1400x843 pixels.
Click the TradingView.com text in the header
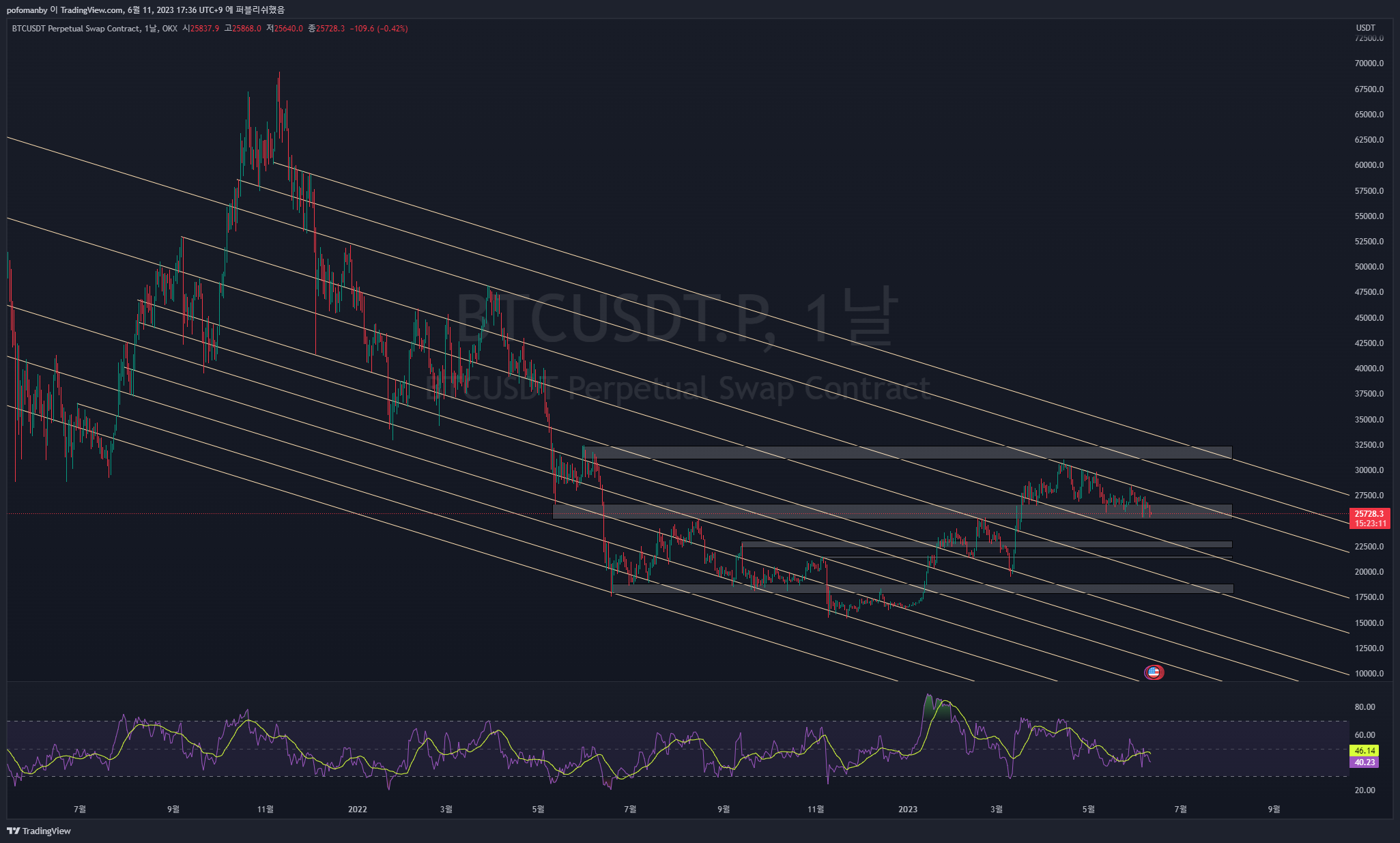[x=91, y=10]
